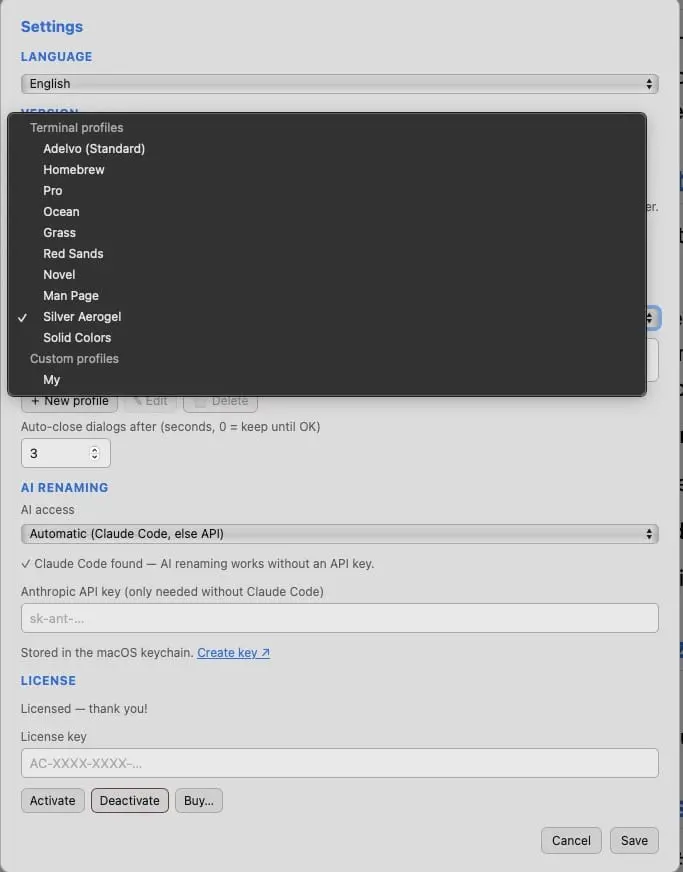683x872 pixels.
Task: Click the License key input field
Action: coord(339,763)
